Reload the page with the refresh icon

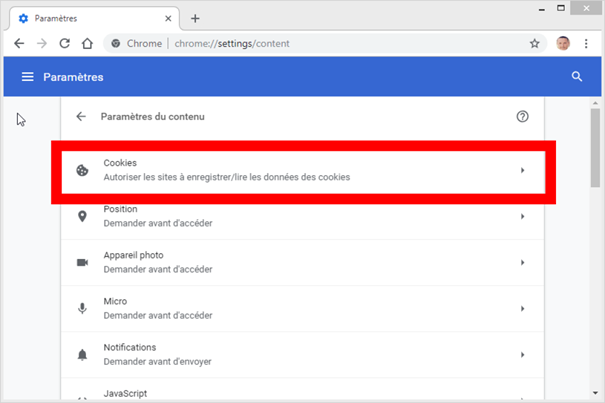(64, 44)
